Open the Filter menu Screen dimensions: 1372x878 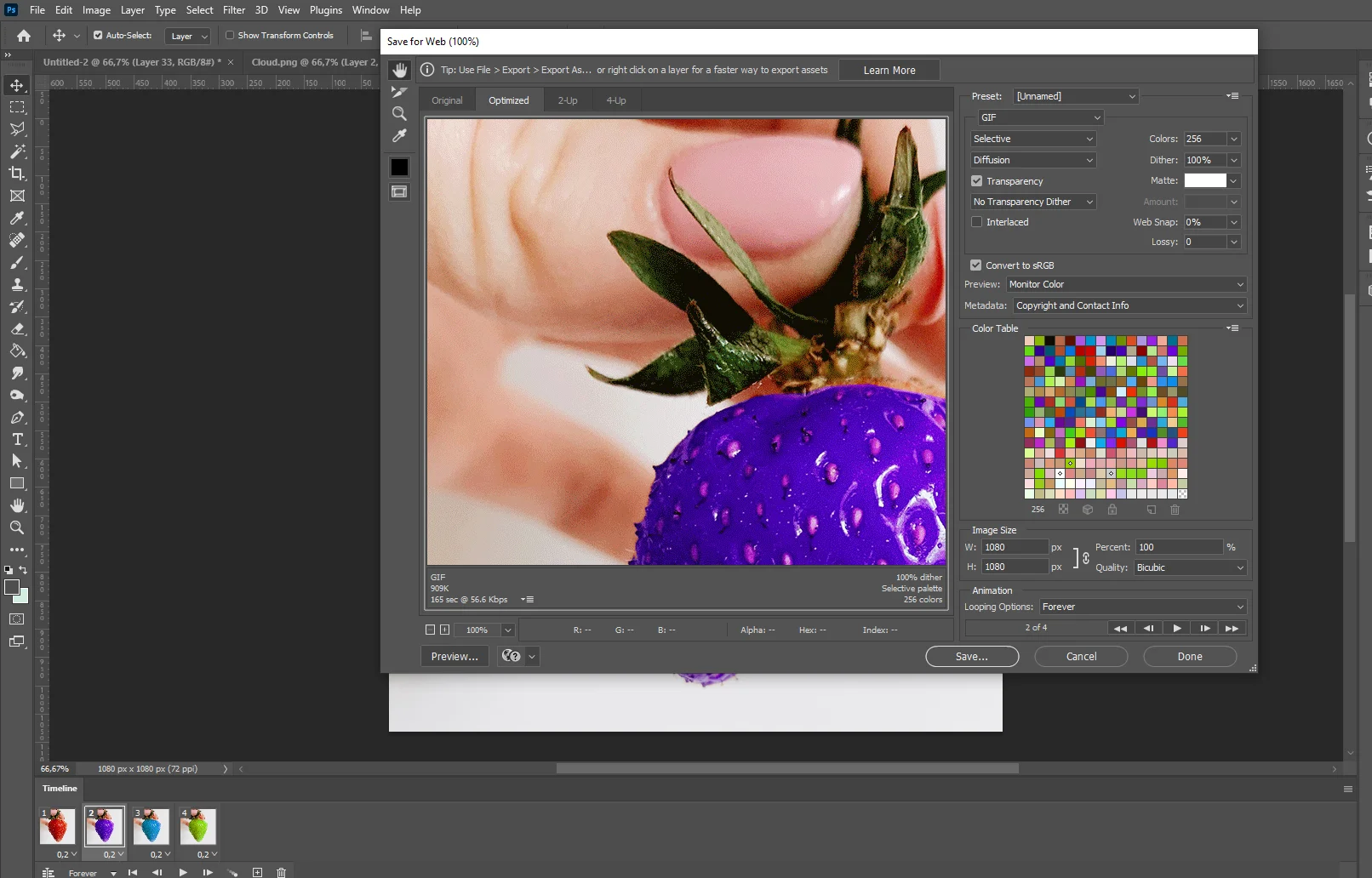[234, 10]
